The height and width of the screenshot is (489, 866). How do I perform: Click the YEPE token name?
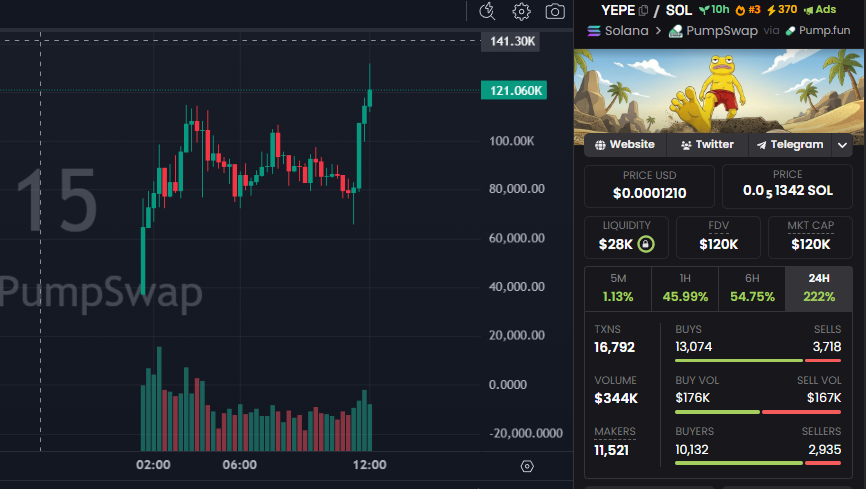[618, 10]
